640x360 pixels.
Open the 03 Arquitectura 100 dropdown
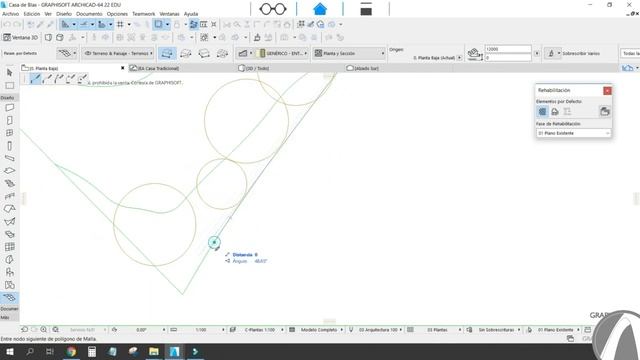click(379, 329)
